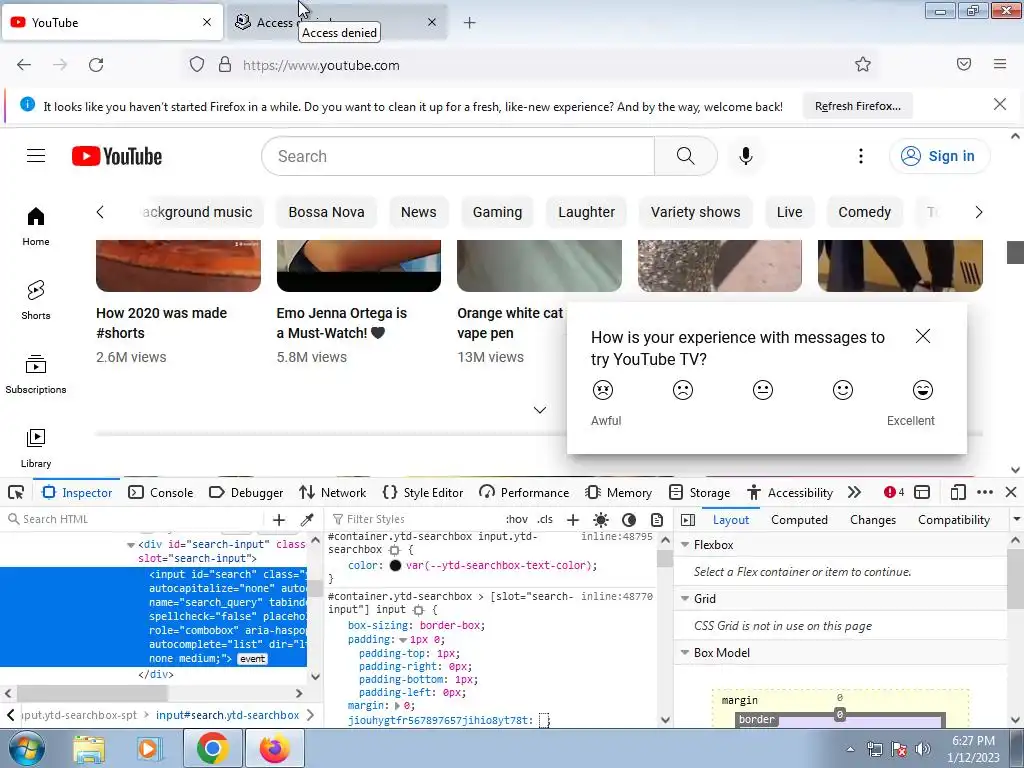Switch to the Access denied browser tab
Image resolution: width=1024 pixels, height=768 pixels.
click(337, 23)
